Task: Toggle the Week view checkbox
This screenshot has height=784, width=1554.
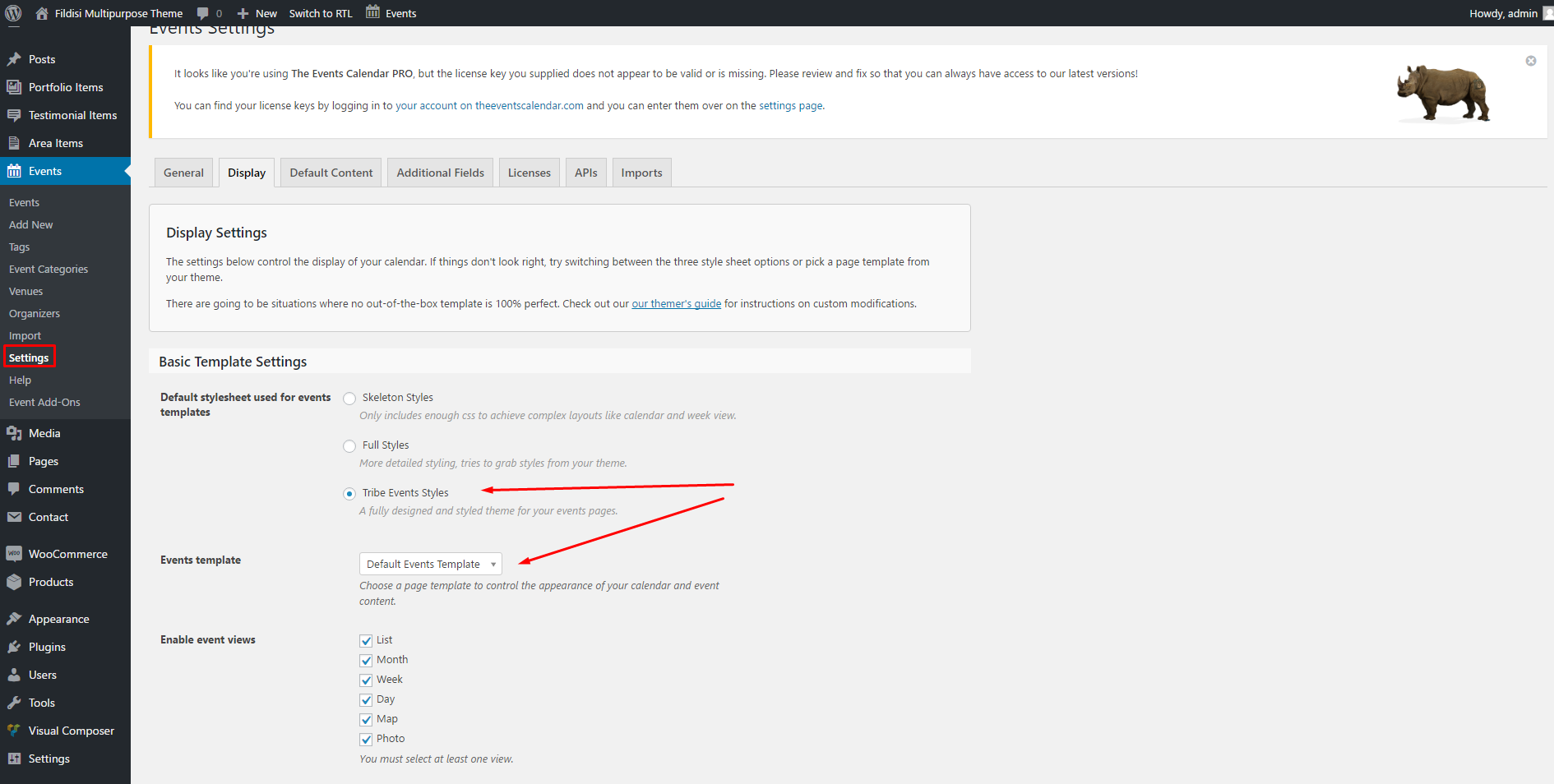Action: point(366,680)
